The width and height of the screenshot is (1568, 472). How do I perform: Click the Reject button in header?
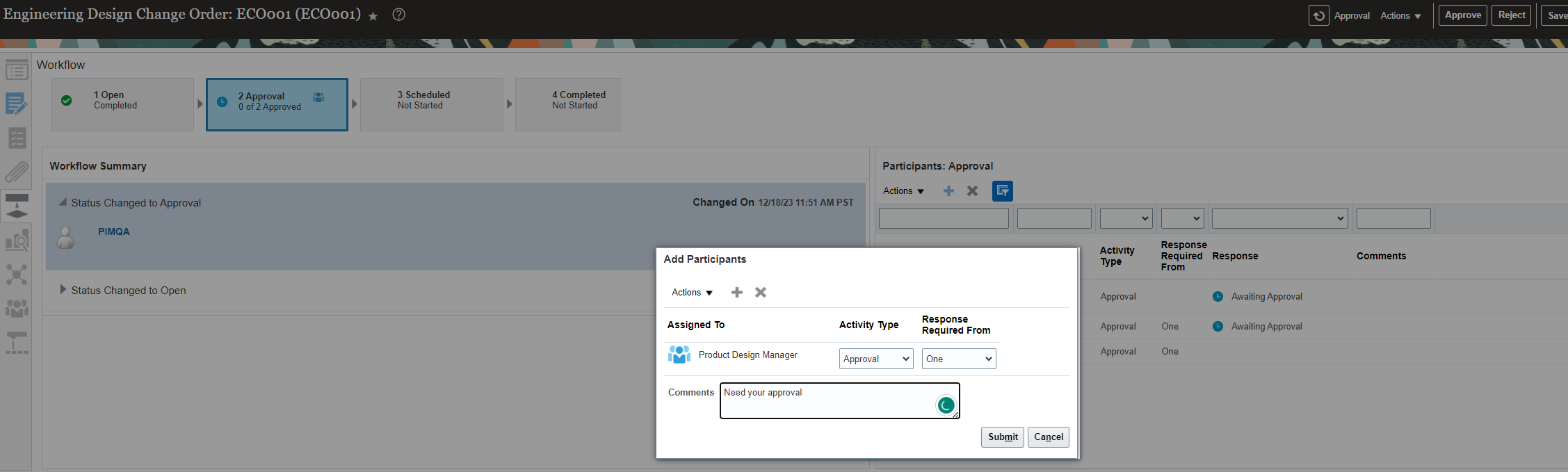[x=1511, y=15]
